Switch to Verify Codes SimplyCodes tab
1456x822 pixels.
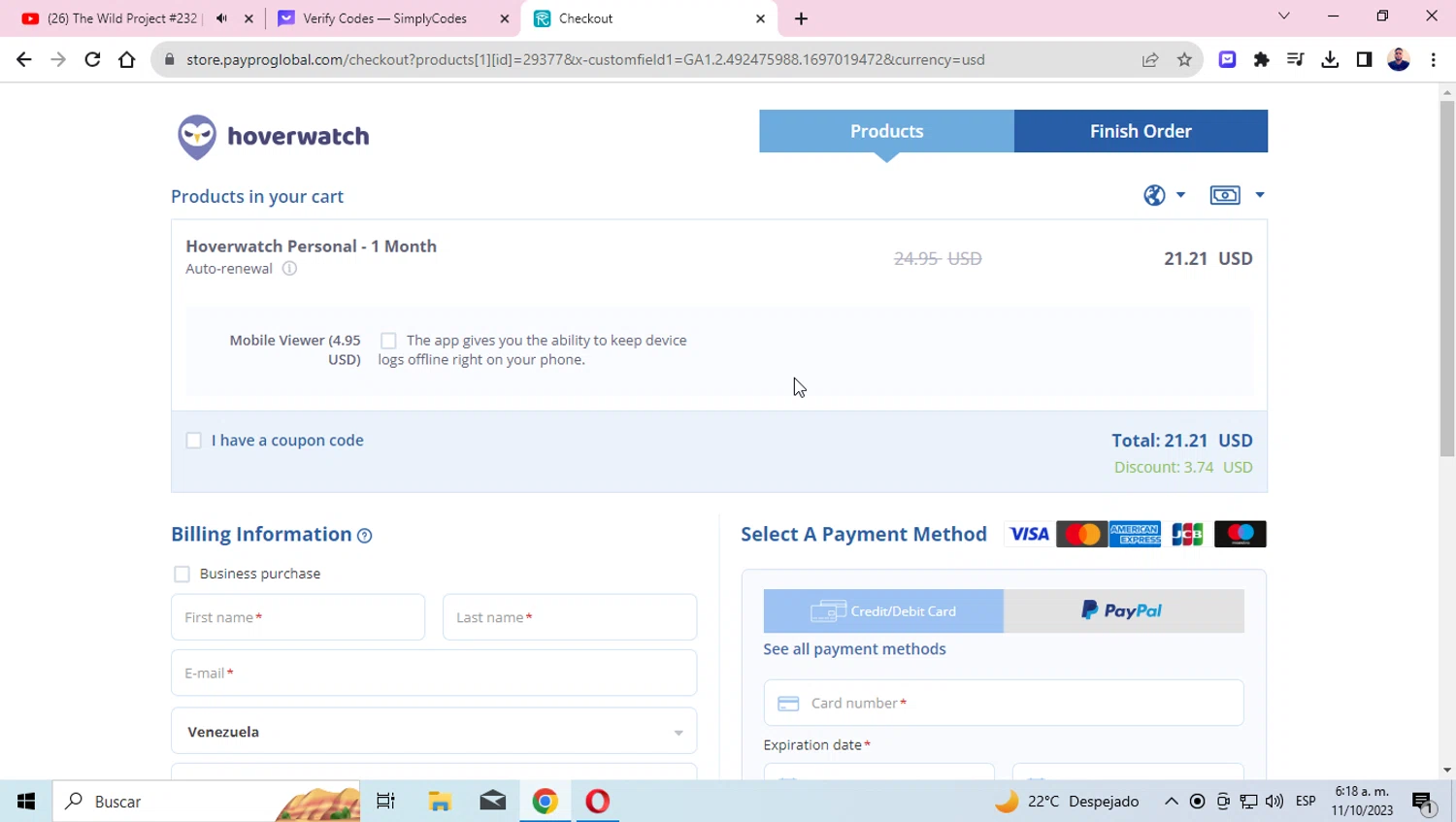pyautogui.click(x=385, y=18)
